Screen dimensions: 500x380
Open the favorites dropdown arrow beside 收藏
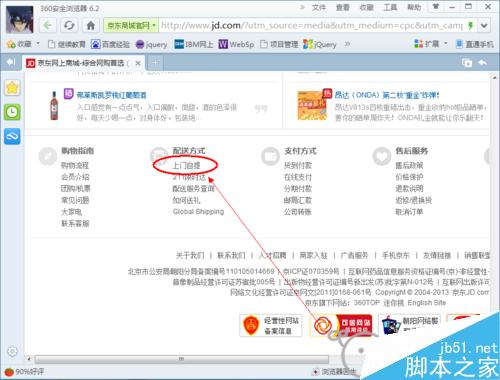click(38, 44)
